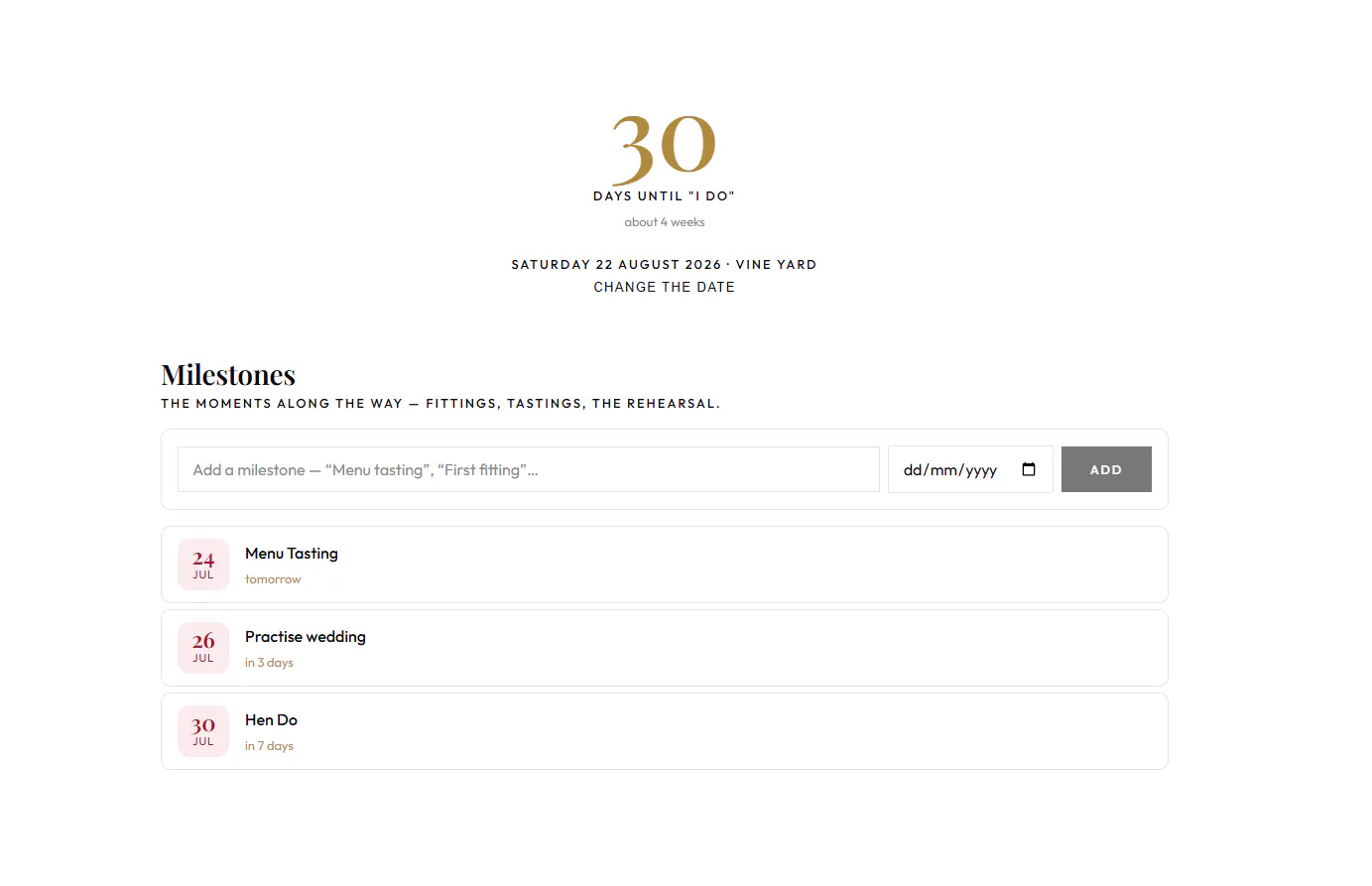This screenshot has height=886, width=1372.
Task: Click the 'in 3 days' label
Action: (x=269, y=663)
